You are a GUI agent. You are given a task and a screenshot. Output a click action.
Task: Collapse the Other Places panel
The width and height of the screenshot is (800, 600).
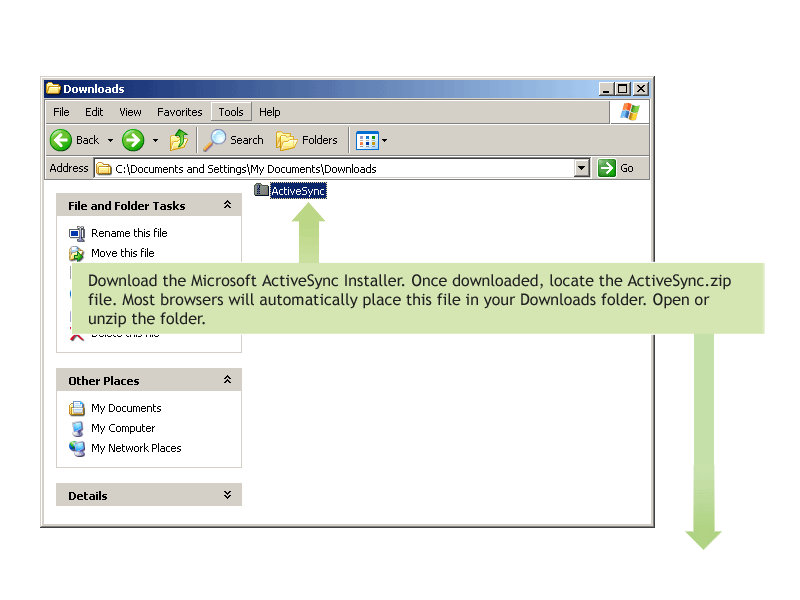[228, 380]
